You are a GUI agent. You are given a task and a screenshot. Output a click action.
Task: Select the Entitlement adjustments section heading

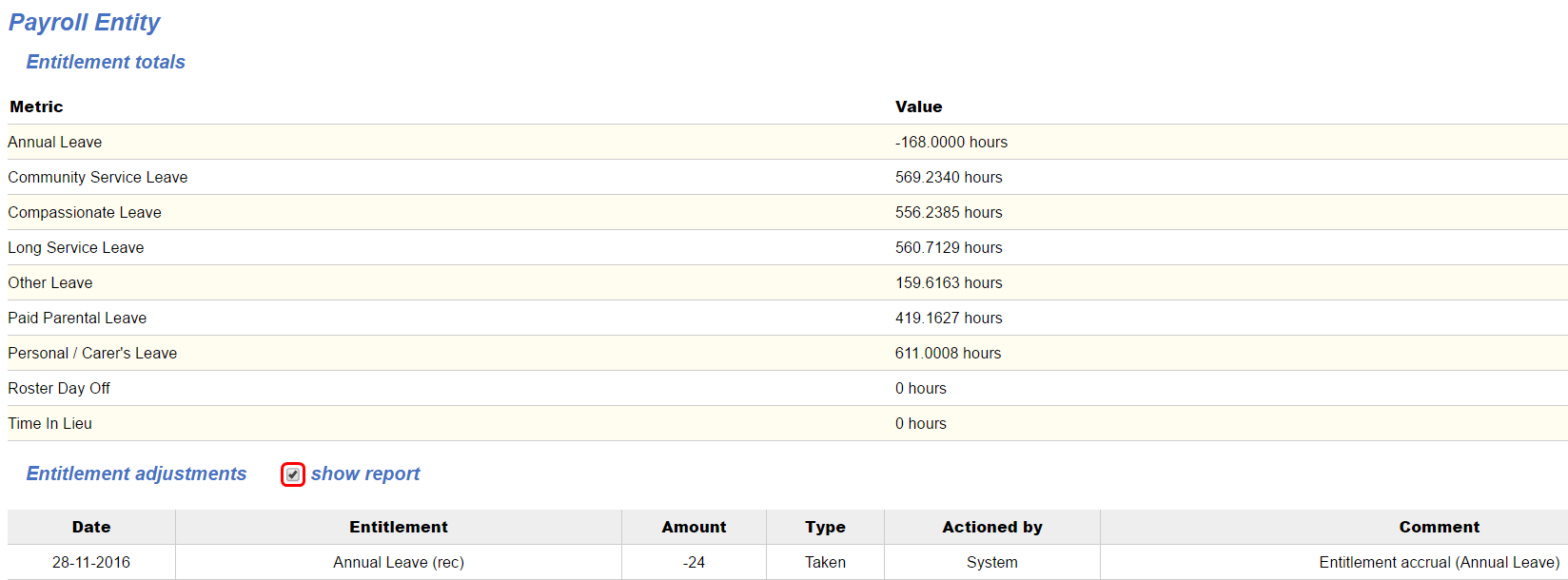point(136,474)
